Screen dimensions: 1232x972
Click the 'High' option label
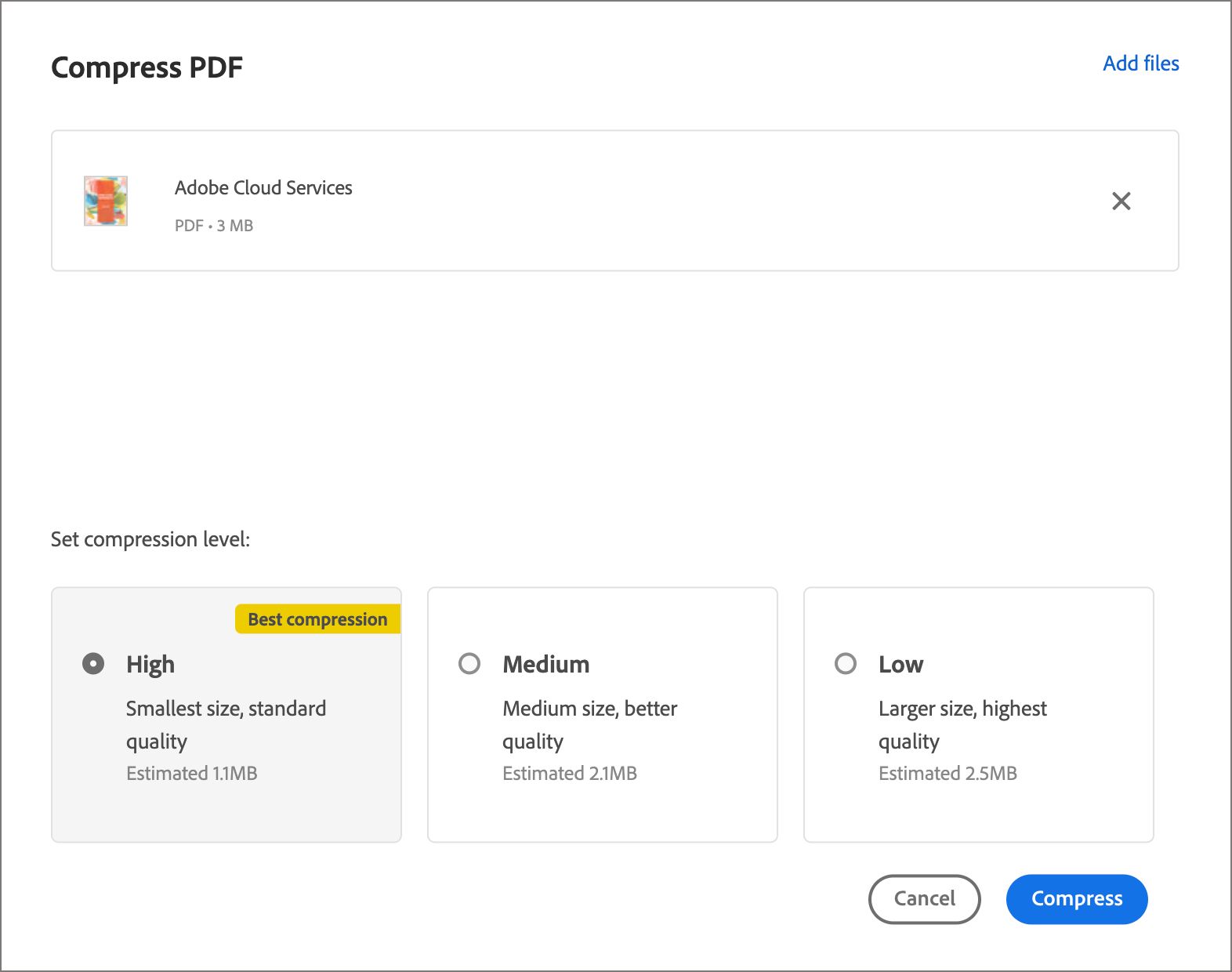150,665
